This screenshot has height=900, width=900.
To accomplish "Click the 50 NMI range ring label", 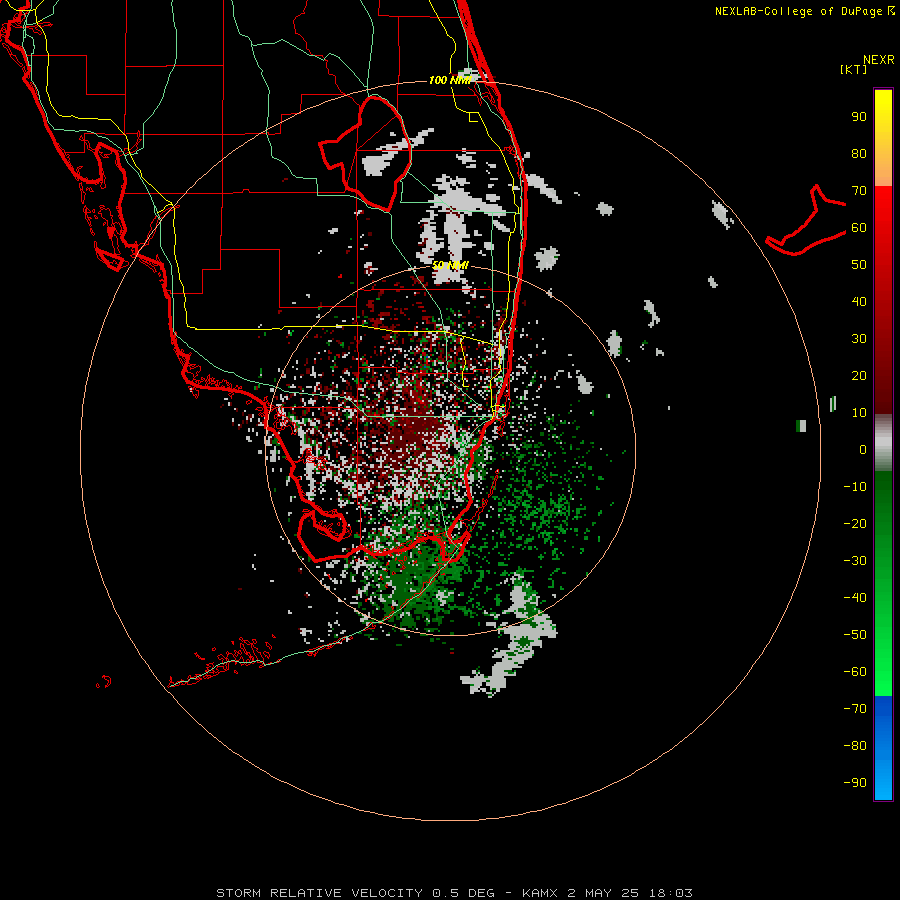I will coord(450,265).
